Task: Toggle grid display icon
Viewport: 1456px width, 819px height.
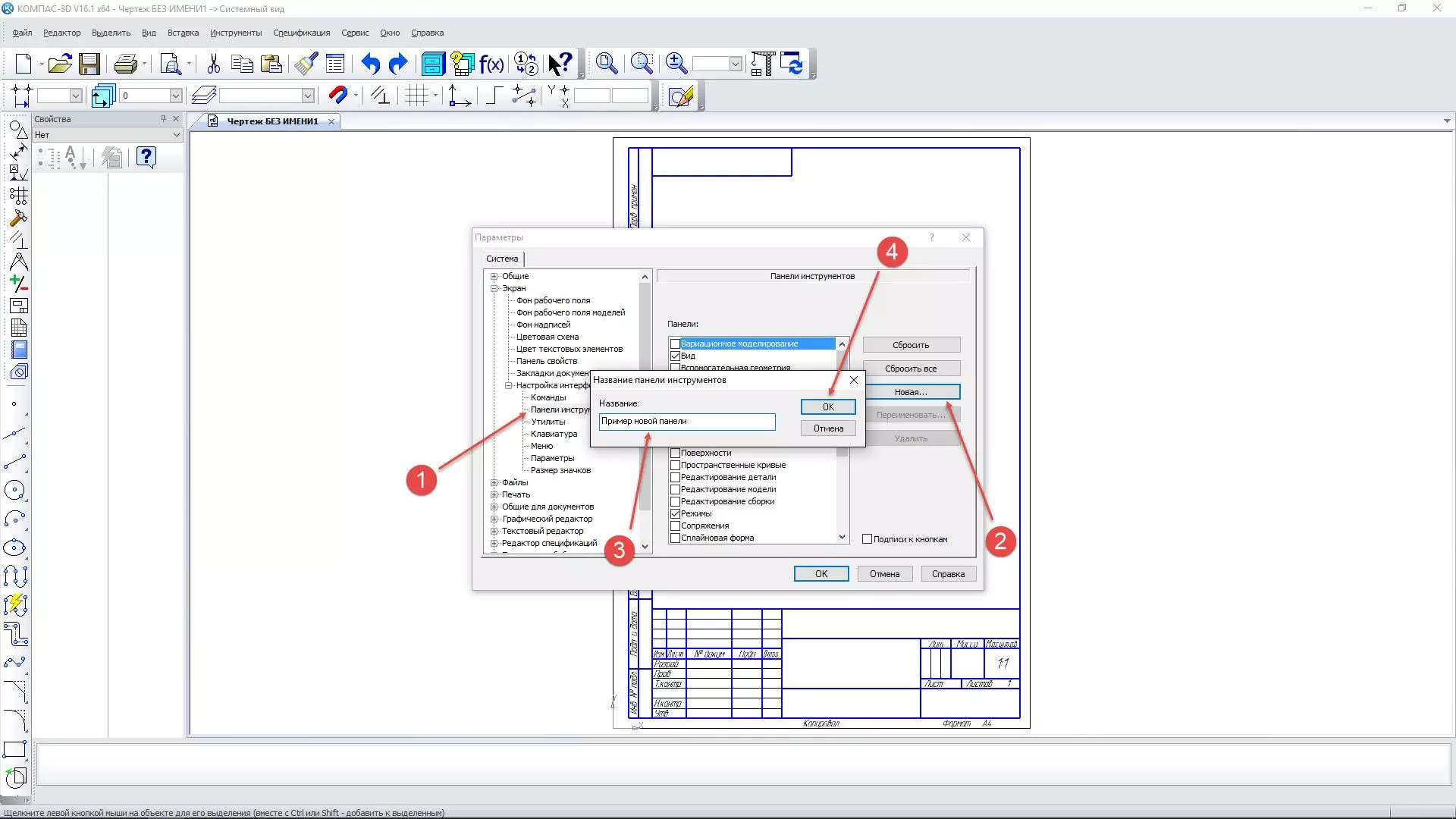Action: click(x=416, y=96)
